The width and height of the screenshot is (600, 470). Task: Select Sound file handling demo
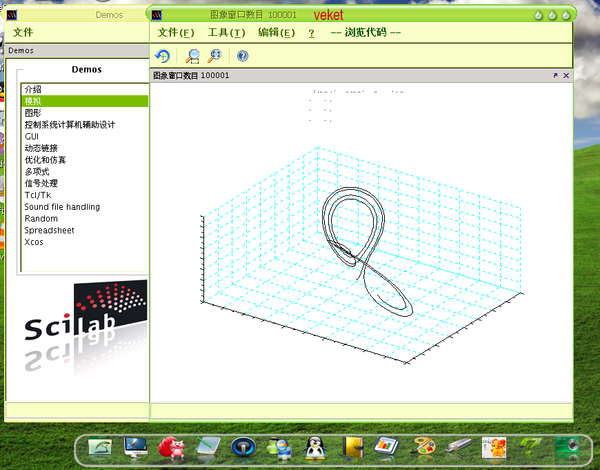(62, 207)
